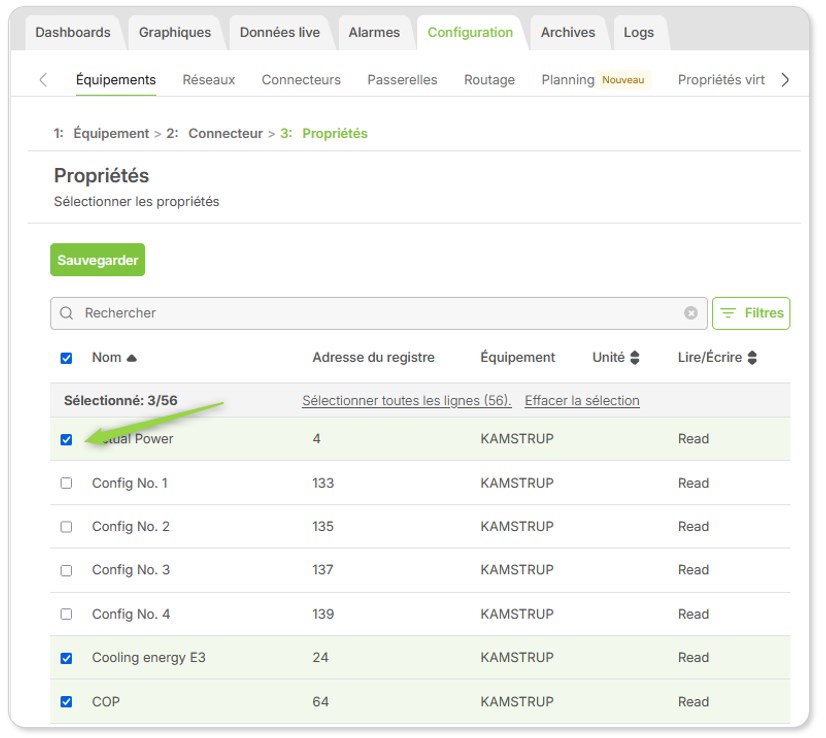Check the Config No. 3 checkbox
Viewport: 826px width, 738px height.
point(66,571)
